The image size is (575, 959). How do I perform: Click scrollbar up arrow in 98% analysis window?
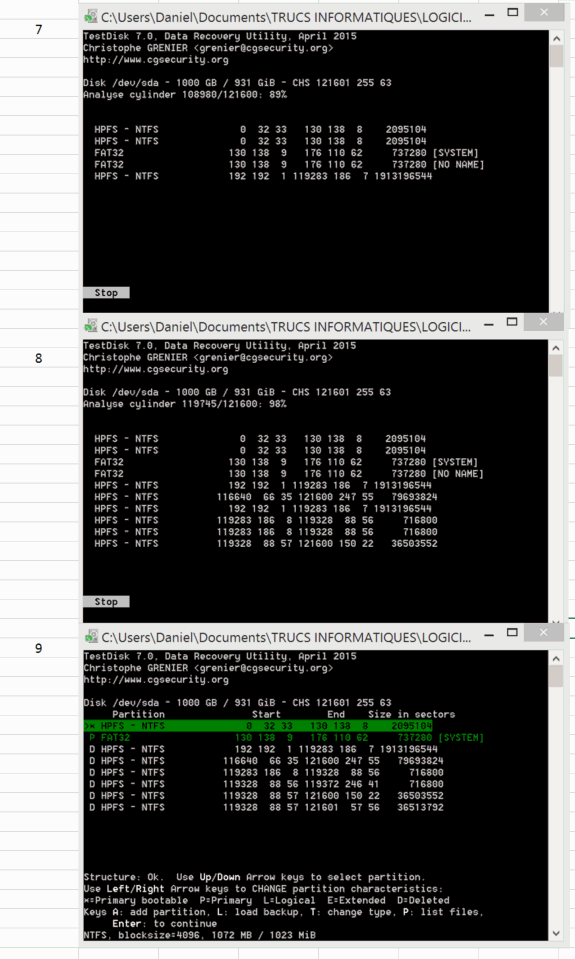pos(556,348)
